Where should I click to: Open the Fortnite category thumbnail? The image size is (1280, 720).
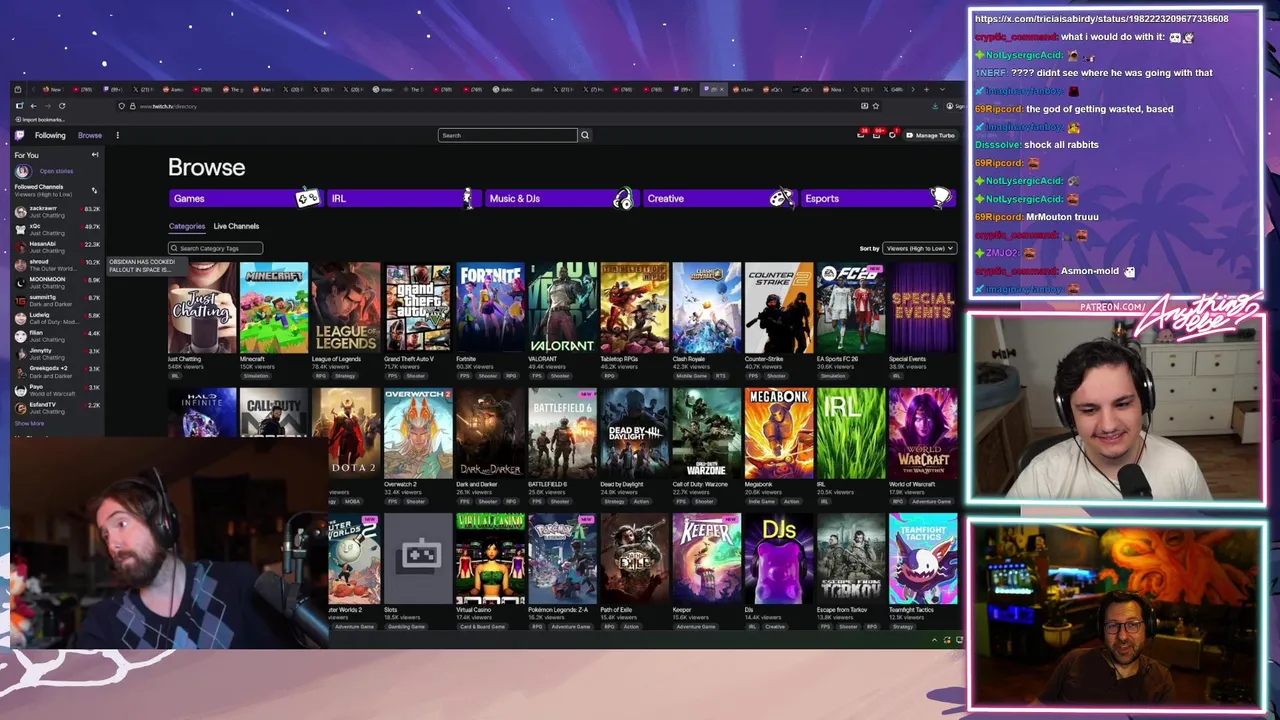pyautogui.click(x=490, y=308)
